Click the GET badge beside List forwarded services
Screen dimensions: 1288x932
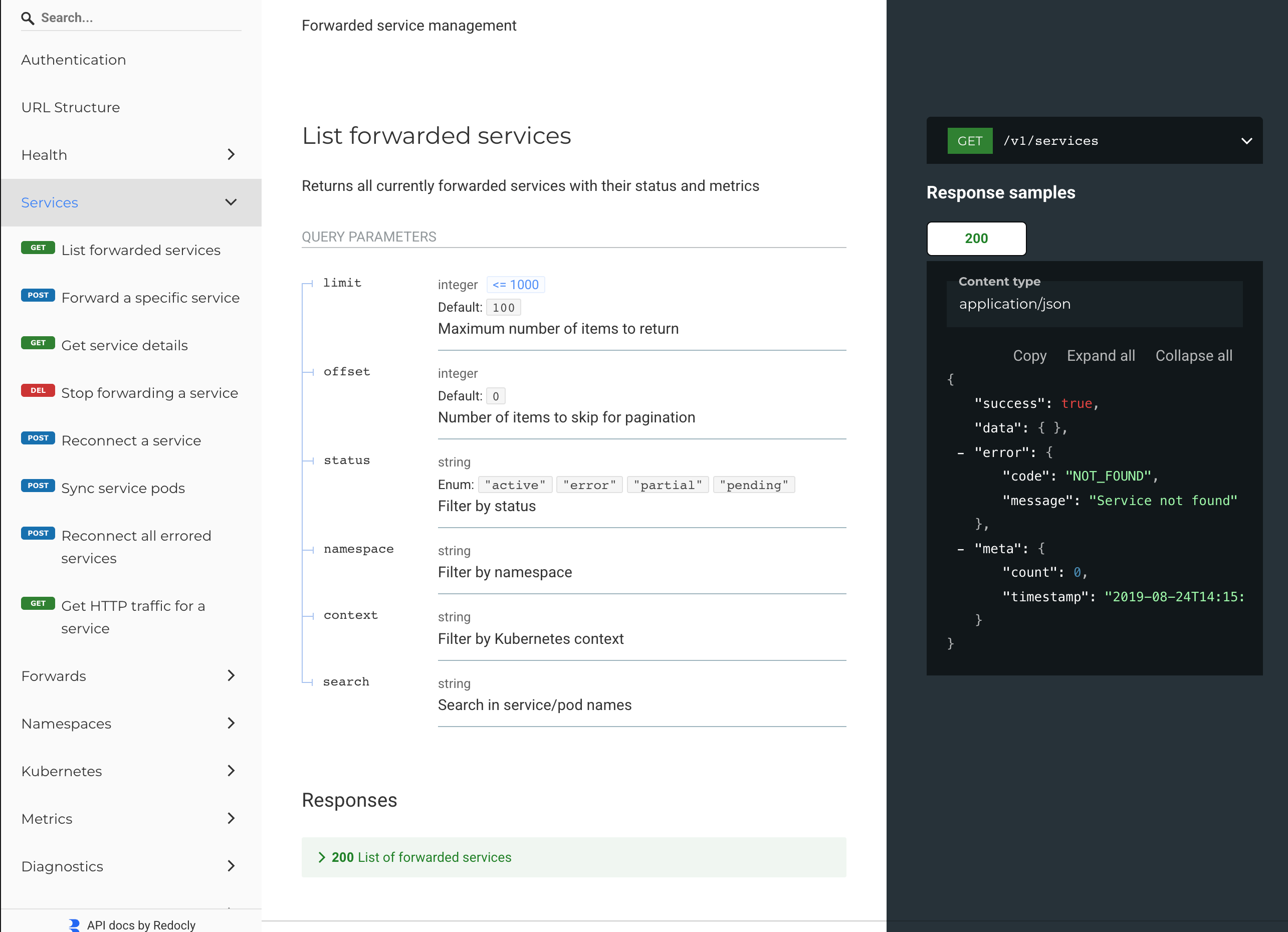click(x=38, y=248)
